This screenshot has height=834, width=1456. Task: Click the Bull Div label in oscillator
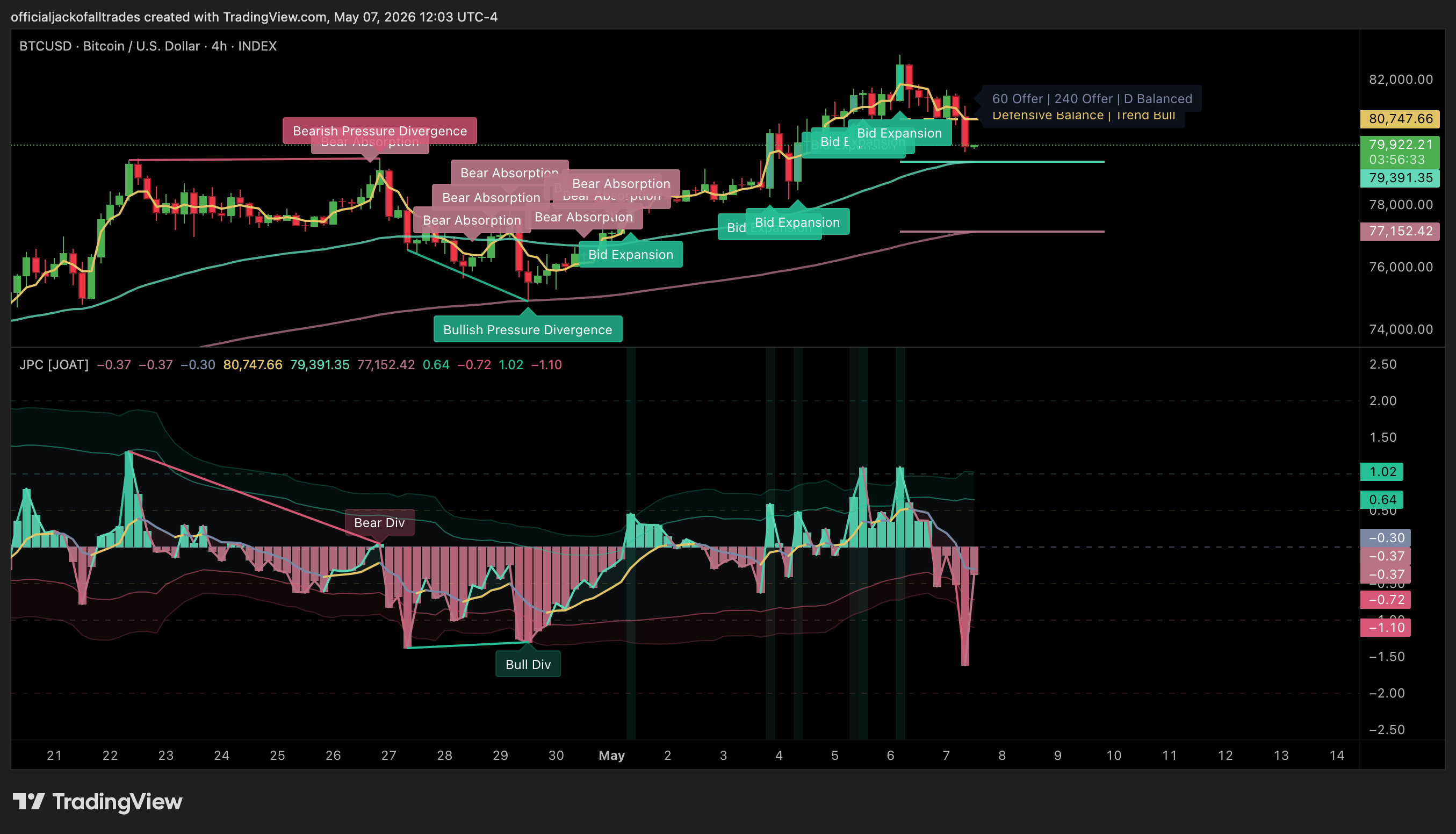[528, 664]
